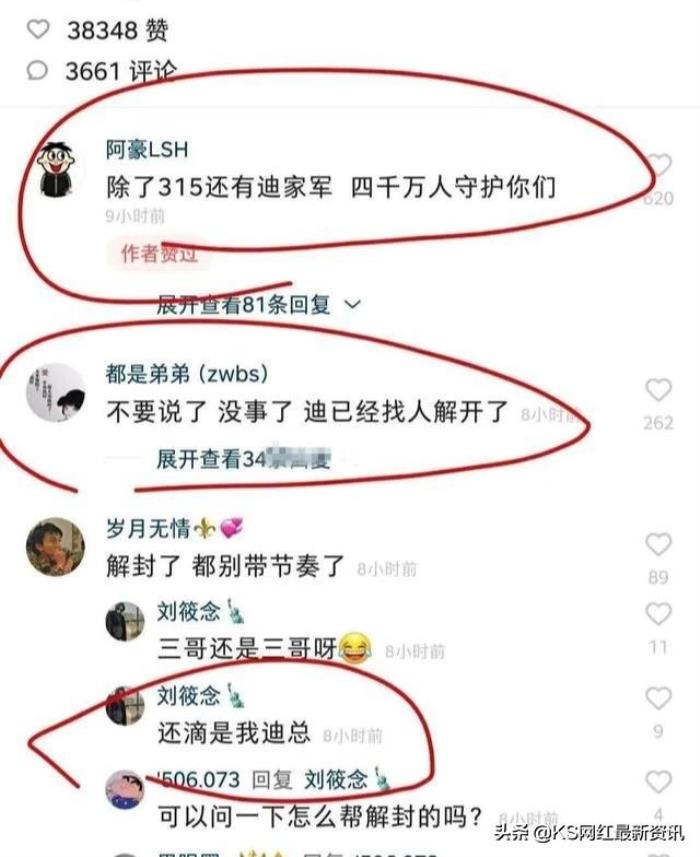Open username 阿豪LSH profile link

coord(147,149)
